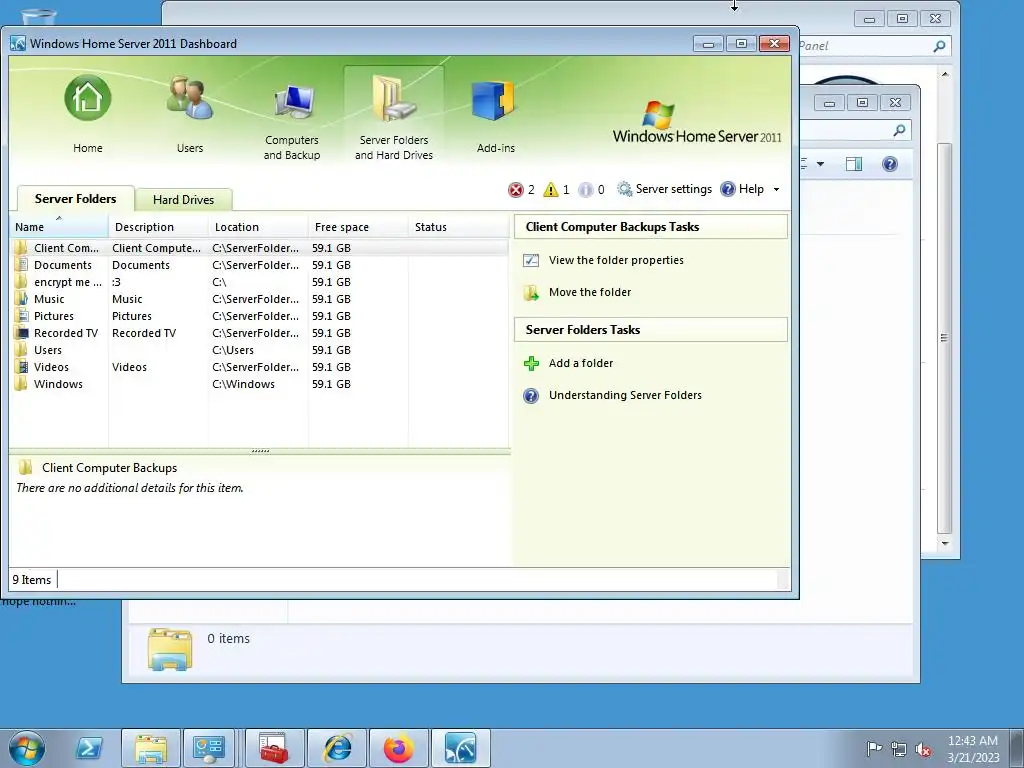Click the muted volume tray icon
Viewport: 1024px width, 768px height.
point(923,749)
